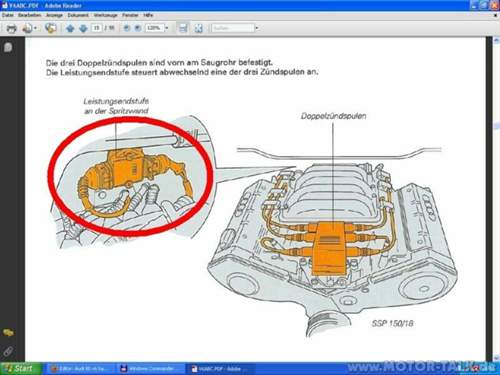Image resolution: width=500 pixels, height=375 pixels.
Task: Expand the search field dropdown arrow
Action: point(257,28)
